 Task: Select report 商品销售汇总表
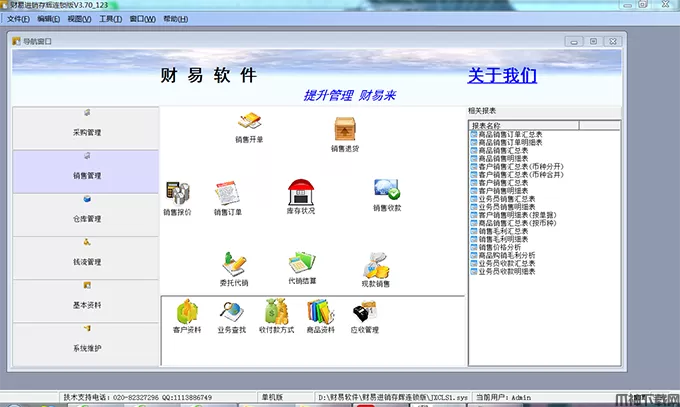point(500,151)
